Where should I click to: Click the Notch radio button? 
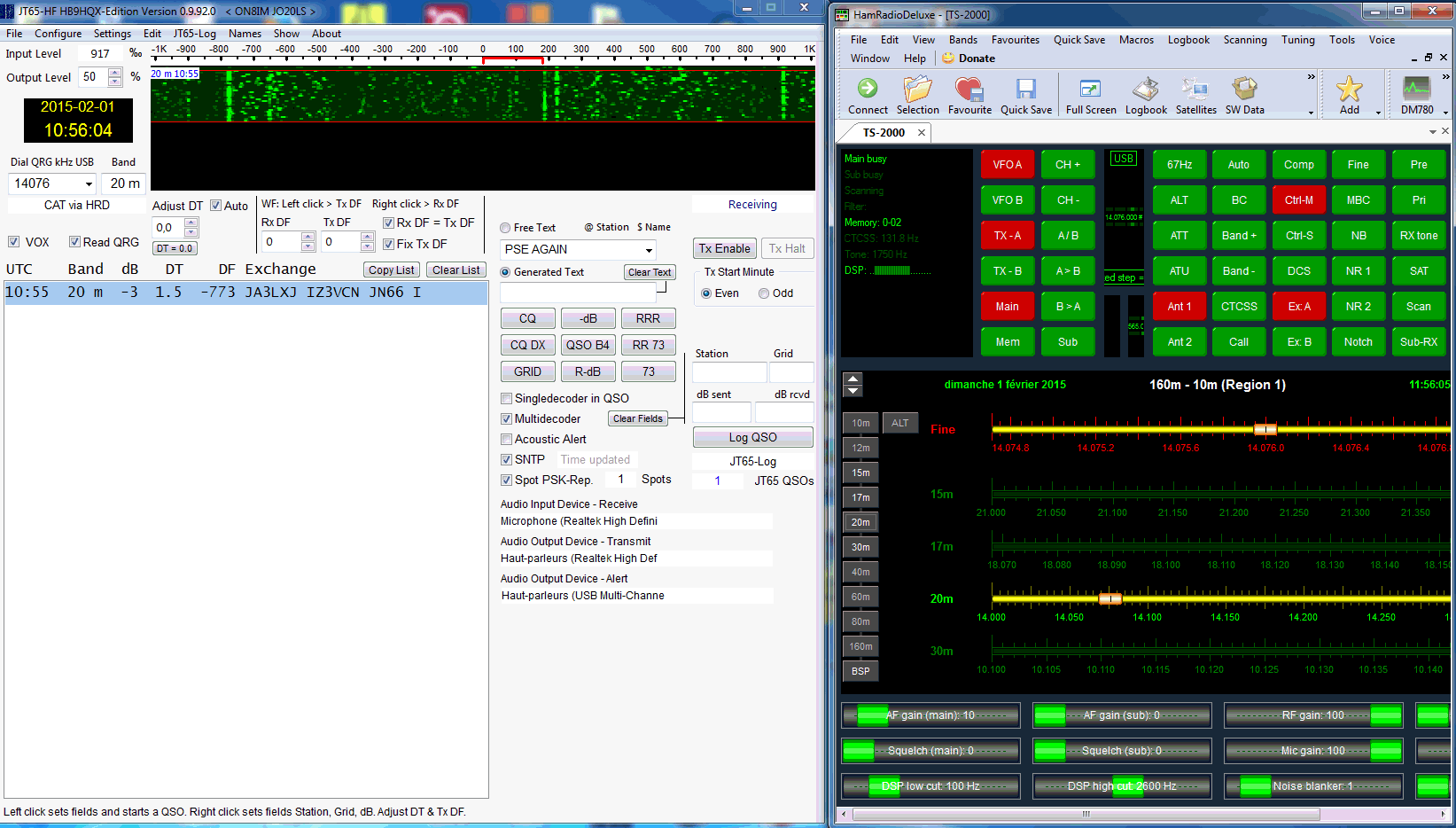1359,342
